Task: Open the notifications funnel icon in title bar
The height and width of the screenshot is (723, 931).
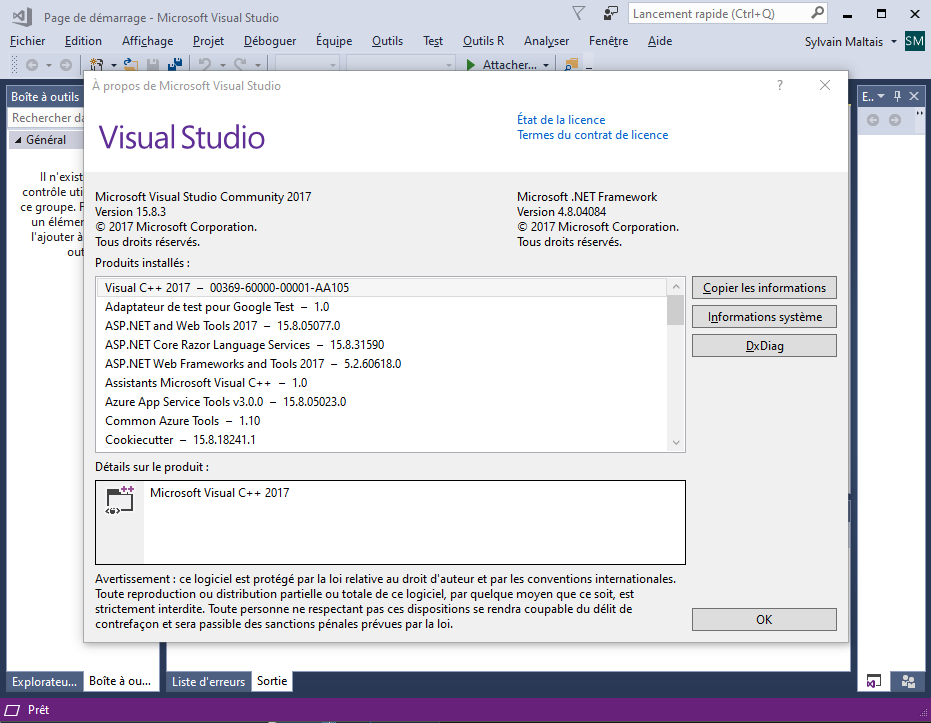Action: [578, 14]
